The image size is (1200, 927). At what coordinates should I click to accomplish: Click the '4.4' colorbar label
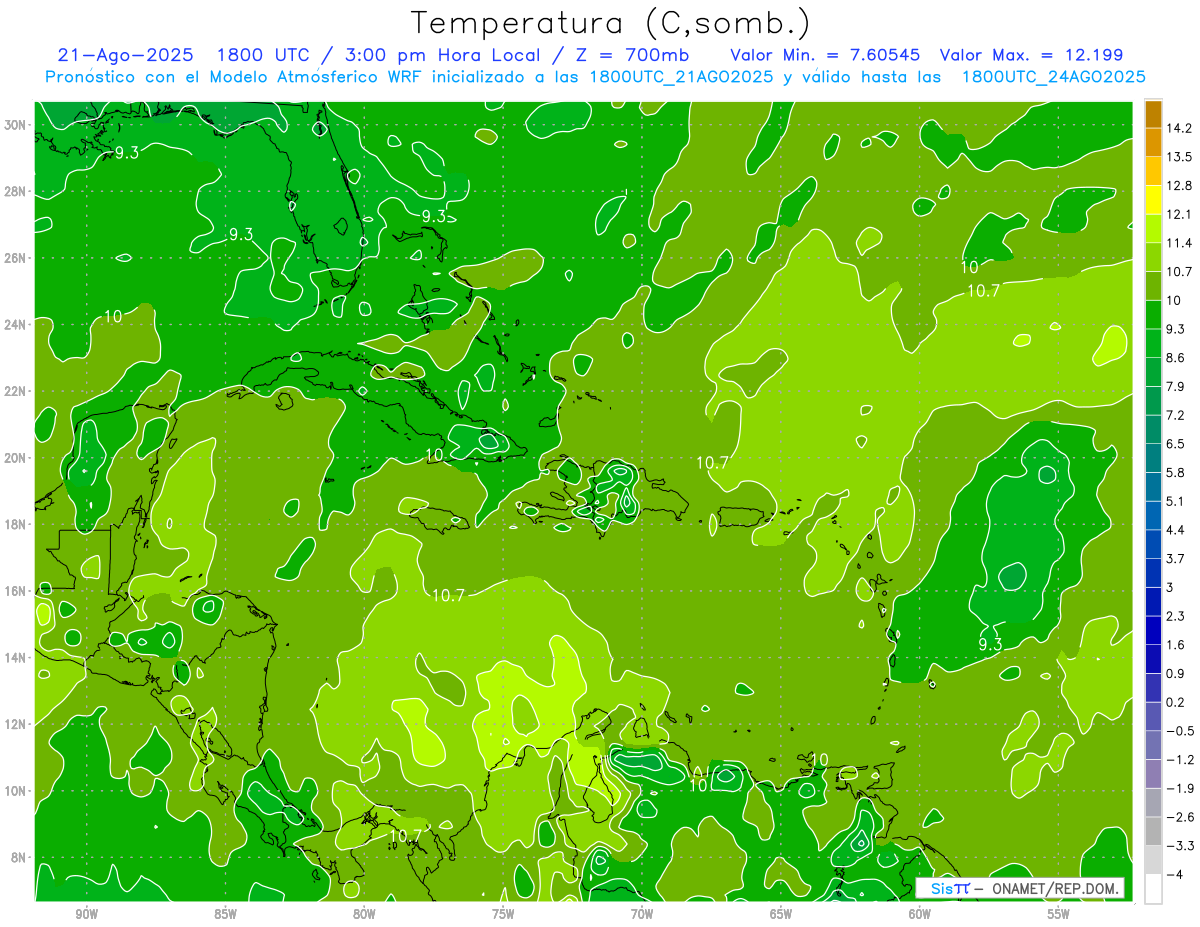[x=1176, y=530]
